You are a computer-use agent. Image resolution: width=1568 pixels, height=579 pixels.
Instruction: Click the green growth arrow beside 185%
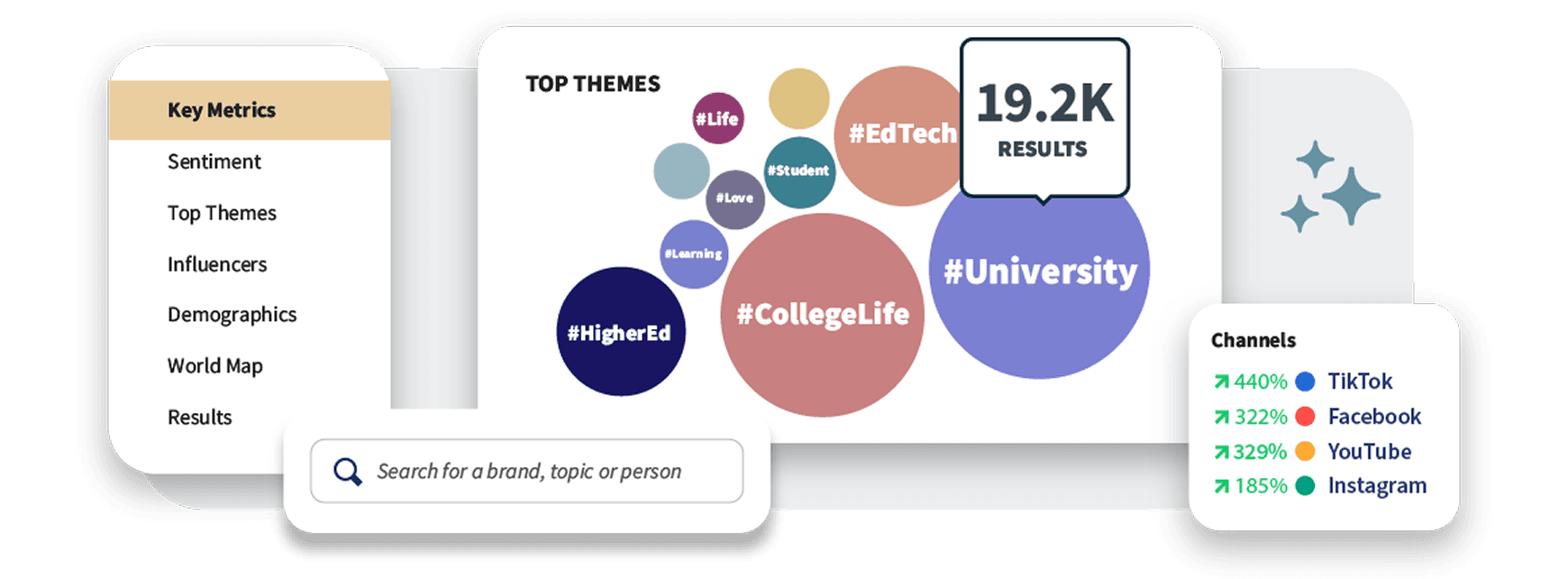[1223, 486]
